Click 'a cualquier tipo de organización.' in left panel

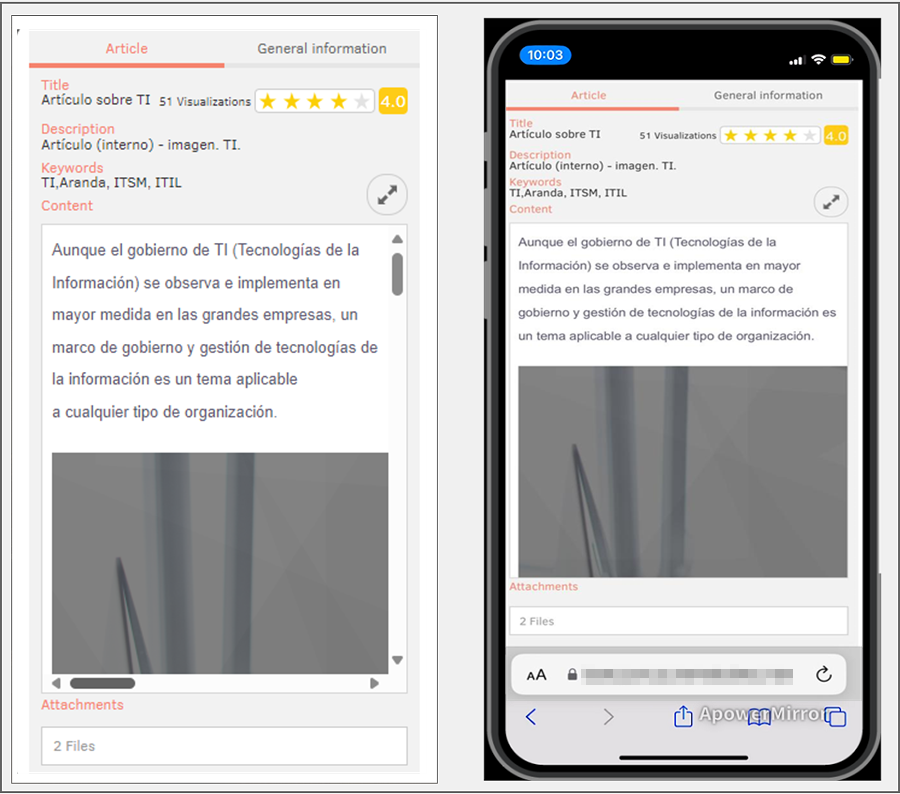(x=165, y=412)
